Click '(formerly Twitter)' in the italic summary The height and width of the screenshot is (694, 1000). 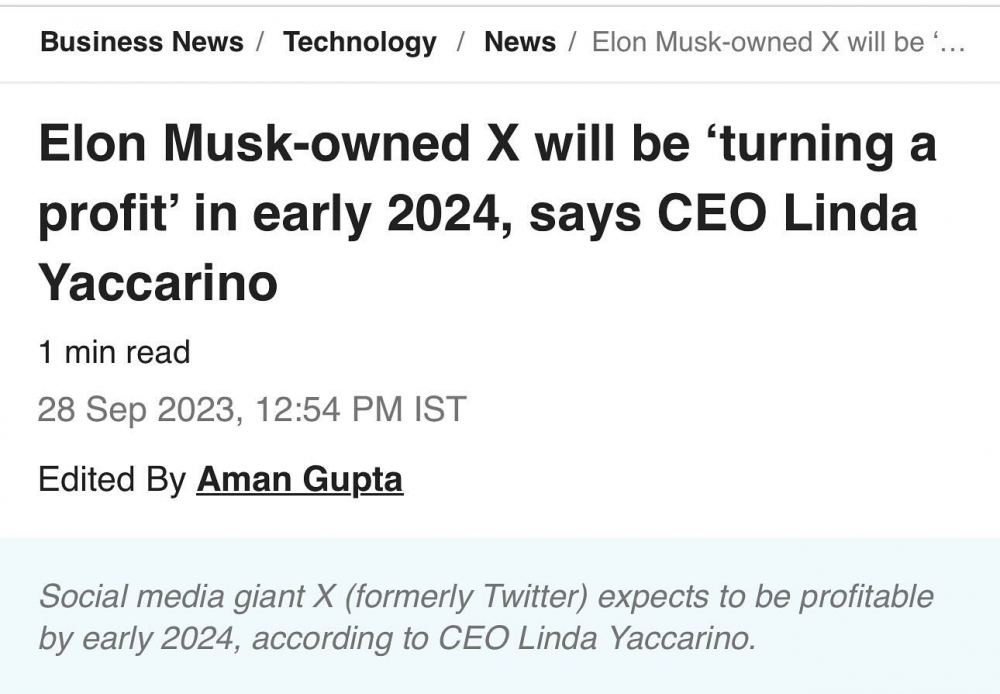click(465, 596)
